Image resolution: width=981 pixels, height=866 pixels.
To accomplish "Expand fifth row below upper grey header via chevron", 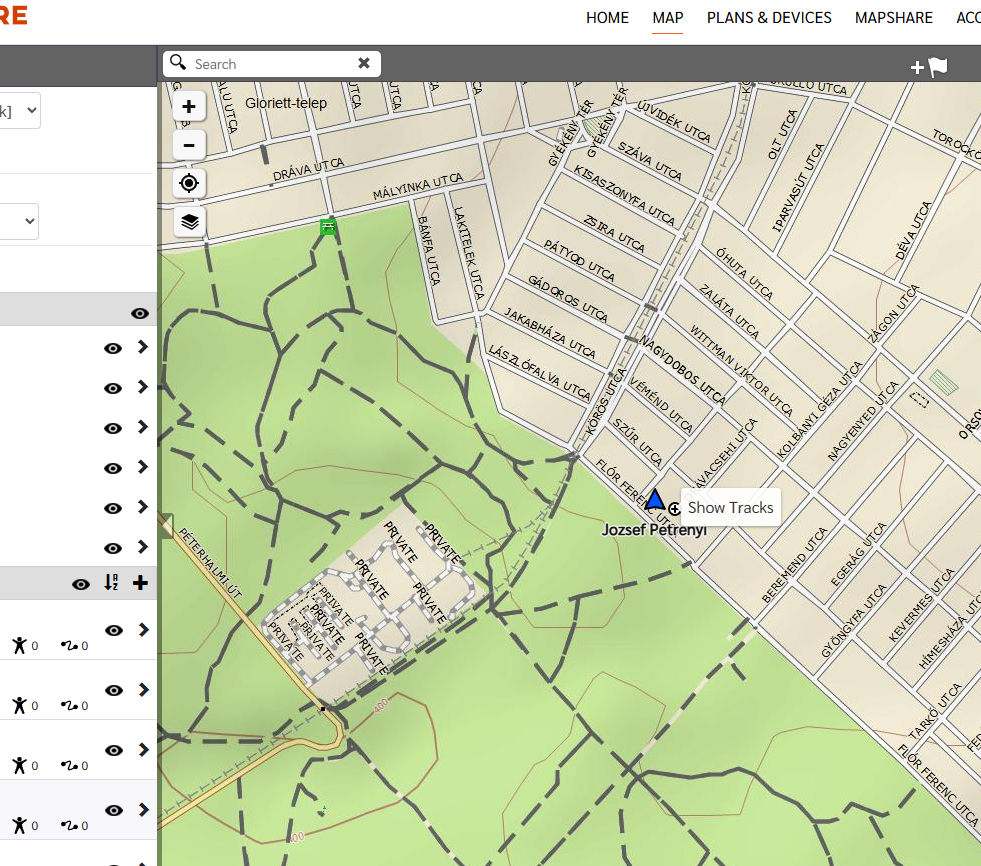I will 143,506.
